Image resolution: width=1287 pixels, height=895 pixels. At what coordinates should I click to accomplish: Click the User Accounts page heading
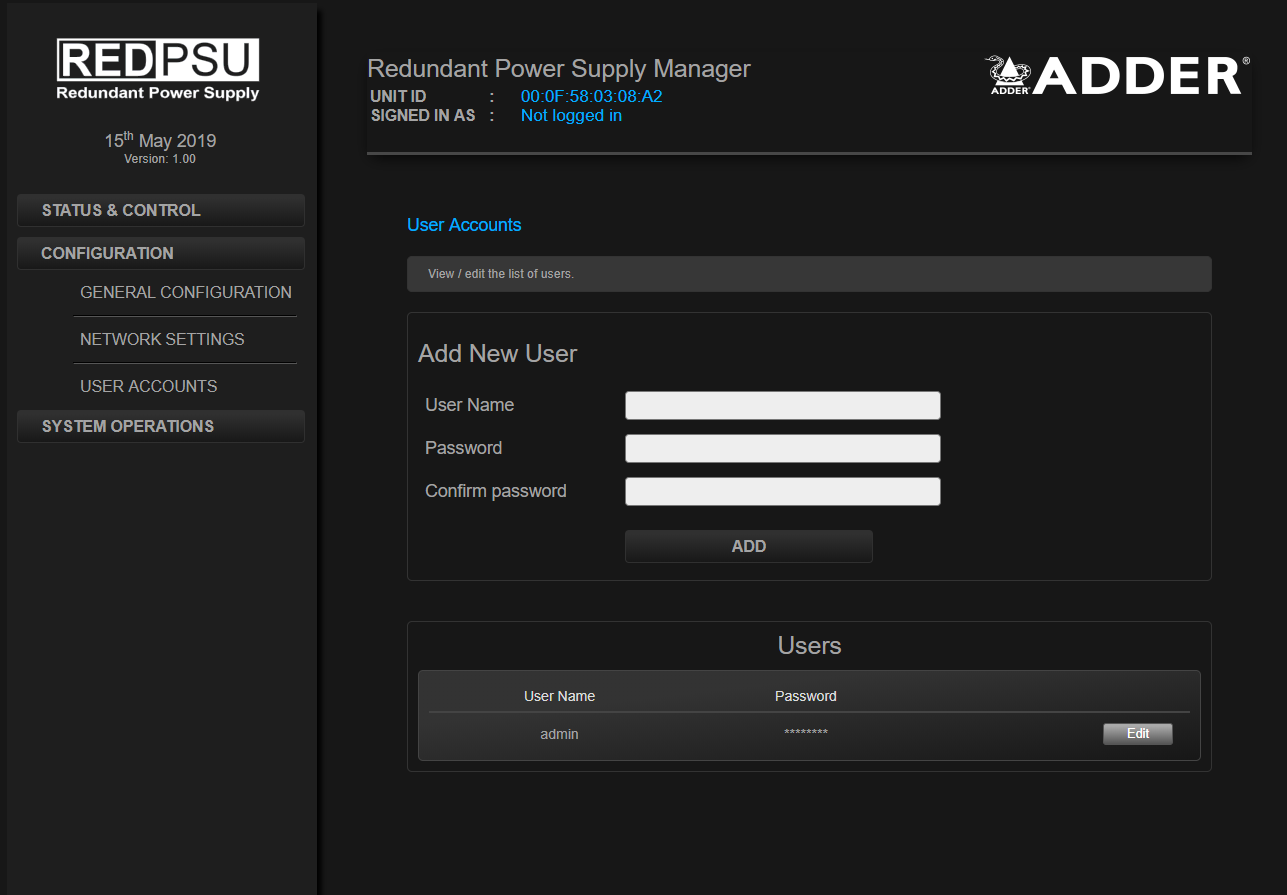(x=464, y=225)
